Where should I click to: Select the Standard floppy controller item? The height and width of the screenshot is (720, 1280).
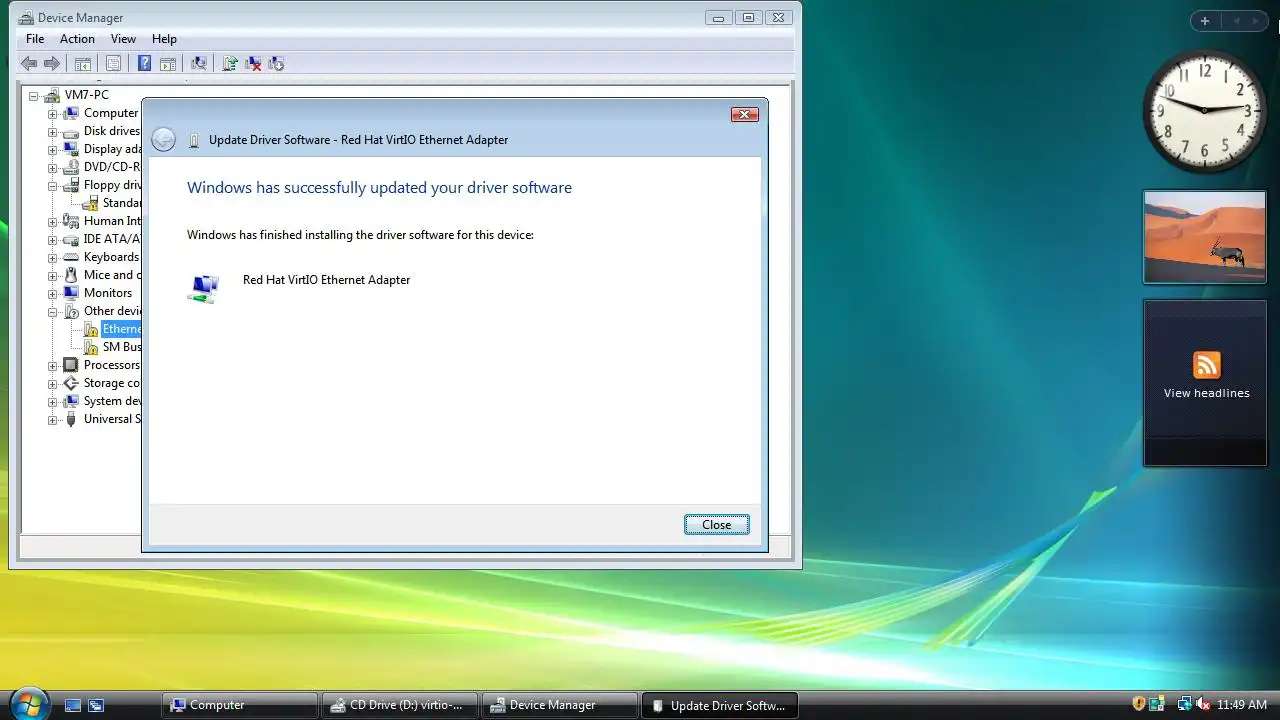pos(122,203)
